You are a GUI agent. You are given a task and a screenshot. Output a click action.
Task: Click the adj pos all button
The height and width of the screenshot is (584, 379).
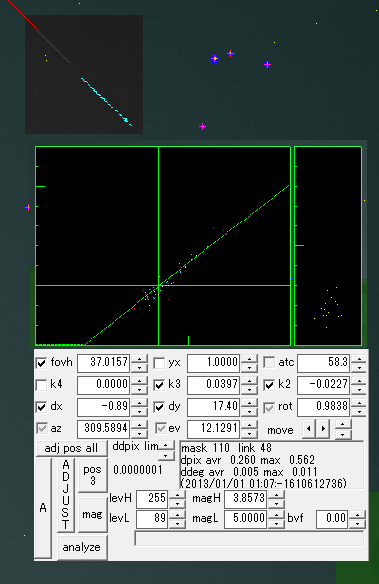pos(71,448)
